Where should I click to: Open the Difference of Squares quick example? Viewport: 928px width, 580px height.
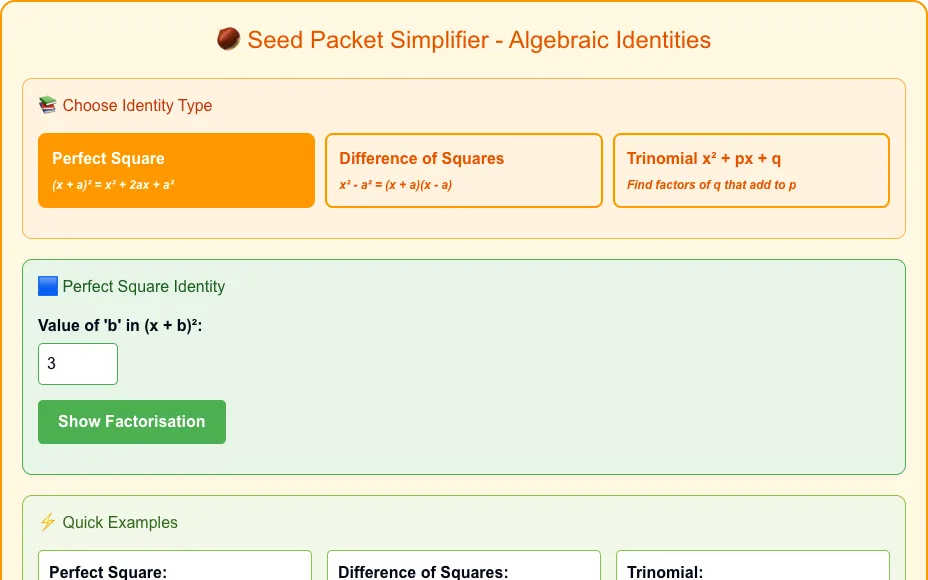click(464, 565)
